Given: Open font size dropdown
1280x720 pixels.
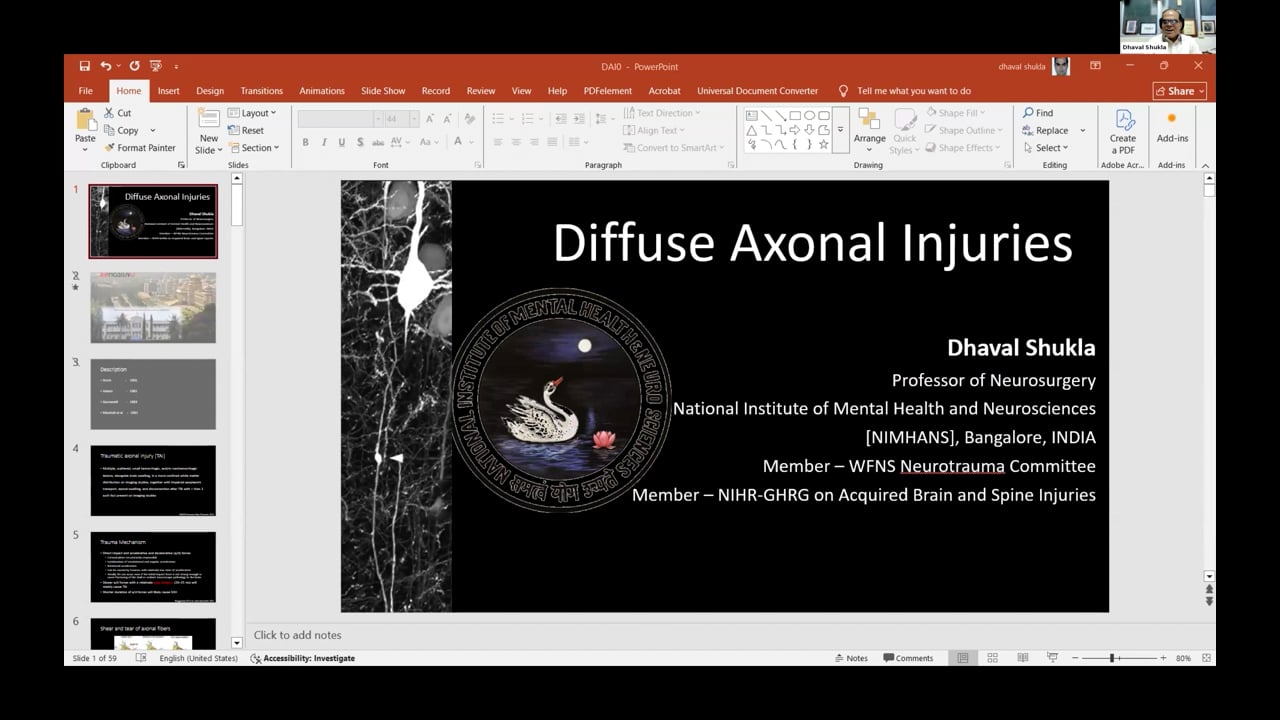Looking at the screenshot, I should coord(413,118).
